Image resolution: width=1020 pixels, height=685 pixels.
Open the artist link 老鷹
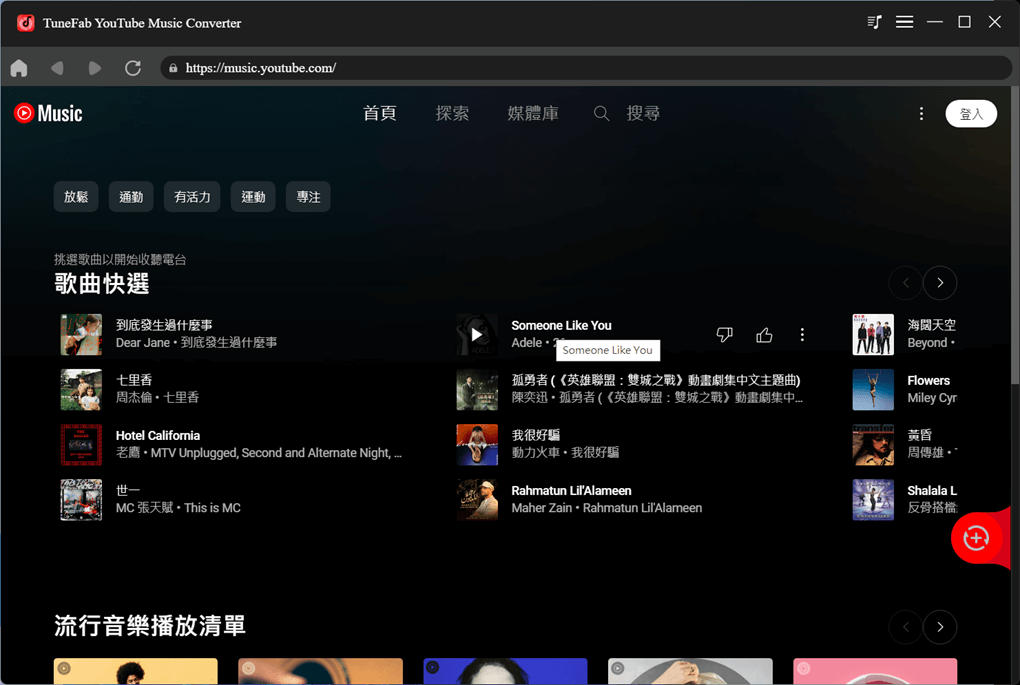[x=128, y=453]
